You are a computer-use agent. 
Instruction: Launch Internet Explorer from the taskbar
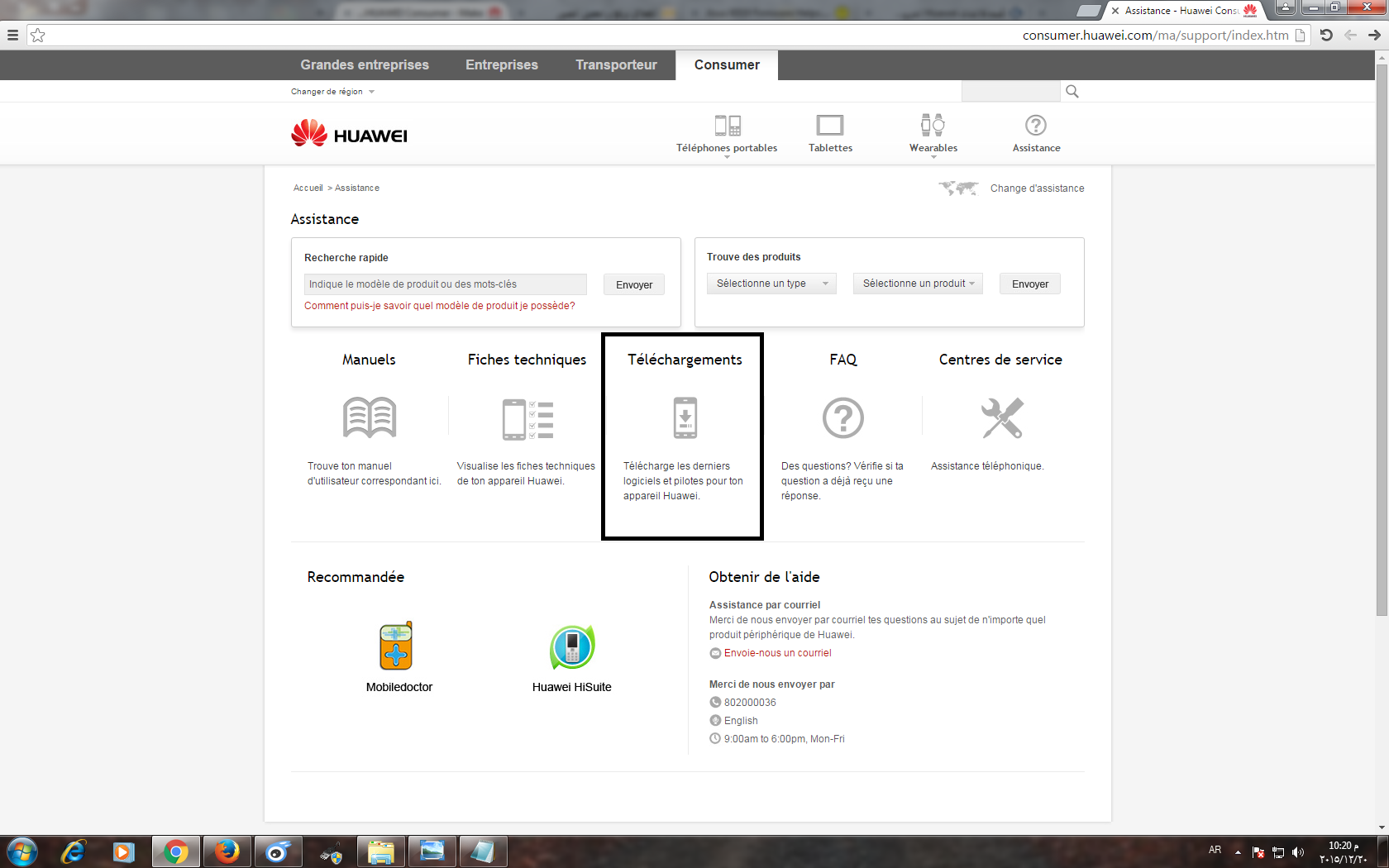[x=74, y=851]
